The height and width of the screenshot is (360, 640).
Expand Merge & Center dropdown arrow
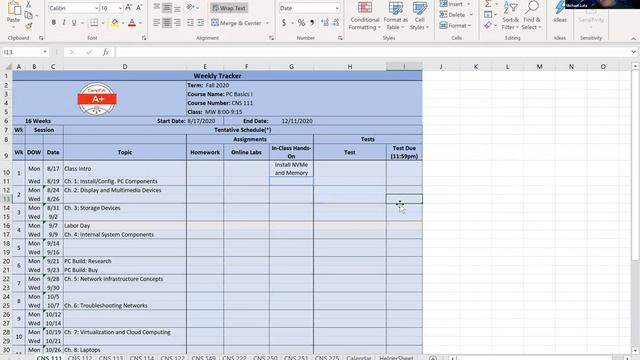[267, 23]
